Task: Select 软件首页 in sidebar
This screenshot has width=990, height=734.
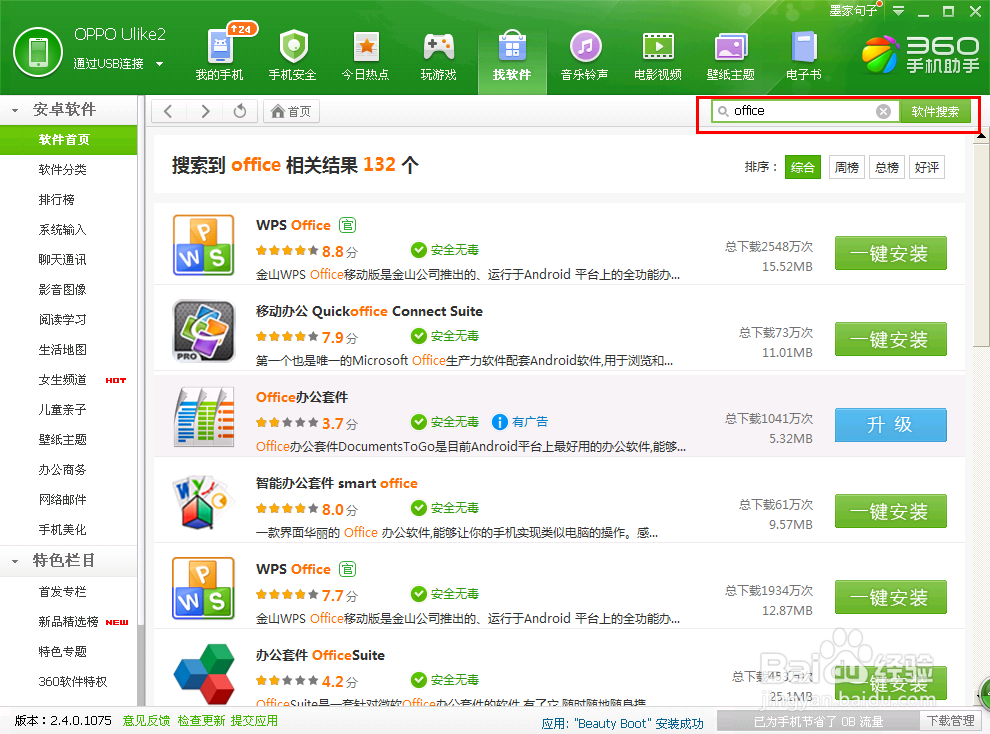Action: (x=68, y=139)
